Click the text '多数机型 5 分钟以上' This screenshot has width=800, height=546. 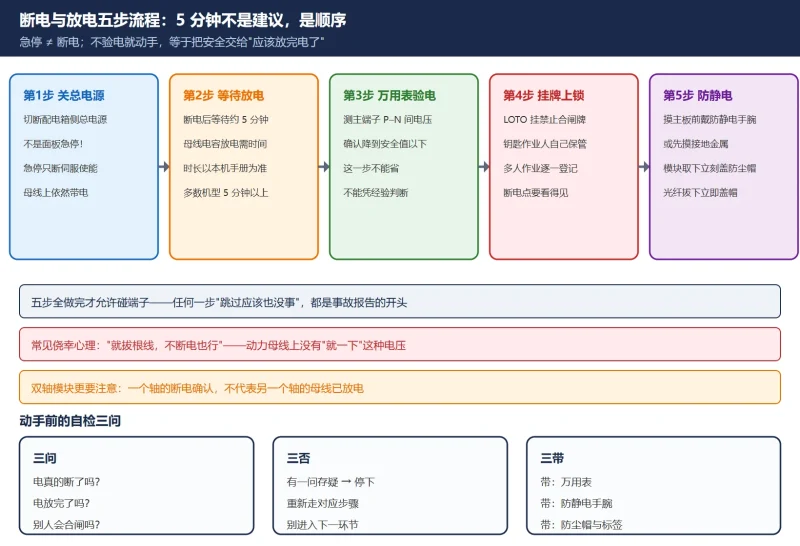click(x=226, y=192)
